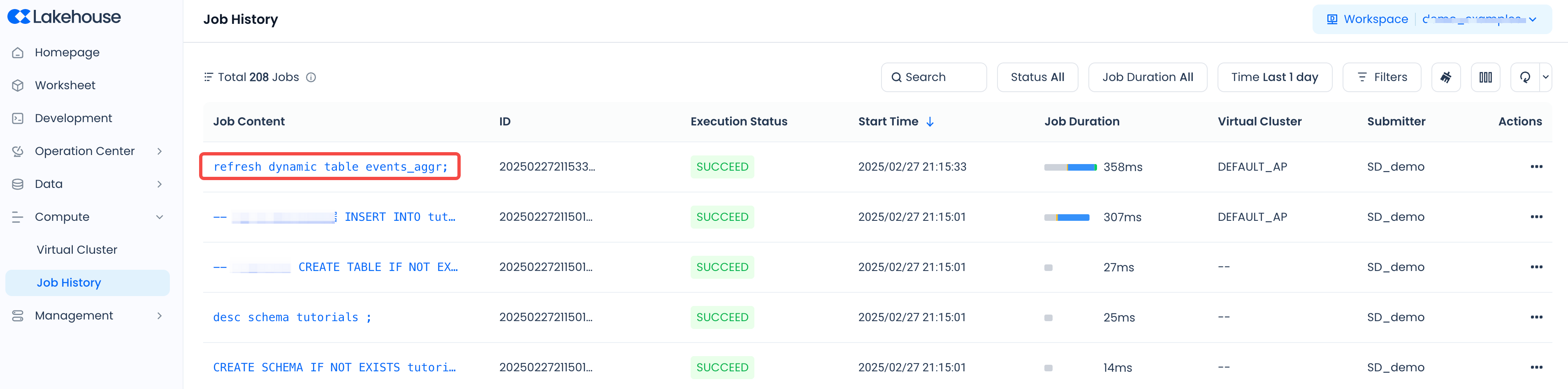Click the info icon beside Total Jobs
This screenshot has height=389, width=1568.
click(x=311, y=77)
